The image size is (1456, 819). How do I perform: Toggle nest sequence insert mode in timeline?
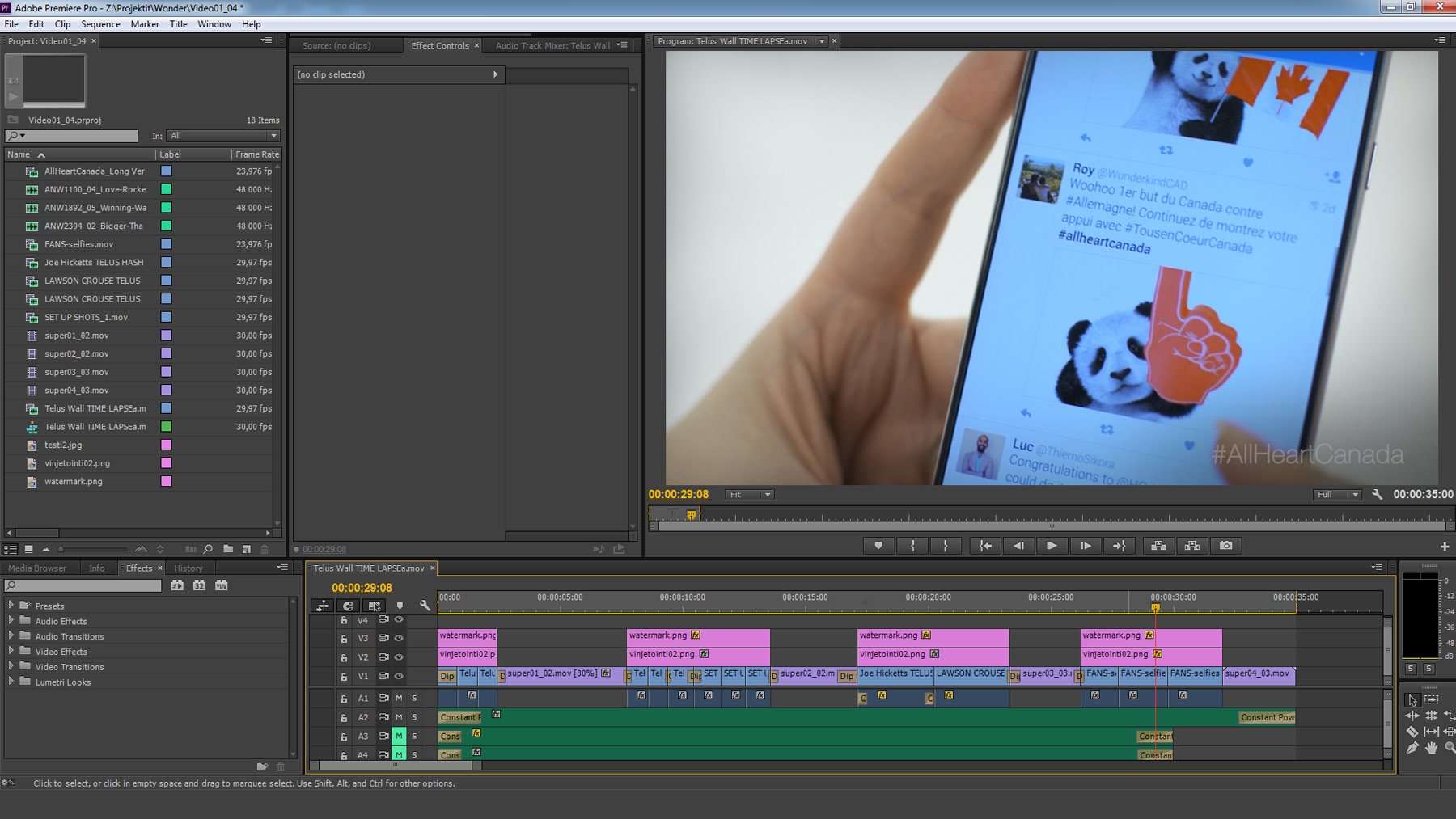coord(322,605)
